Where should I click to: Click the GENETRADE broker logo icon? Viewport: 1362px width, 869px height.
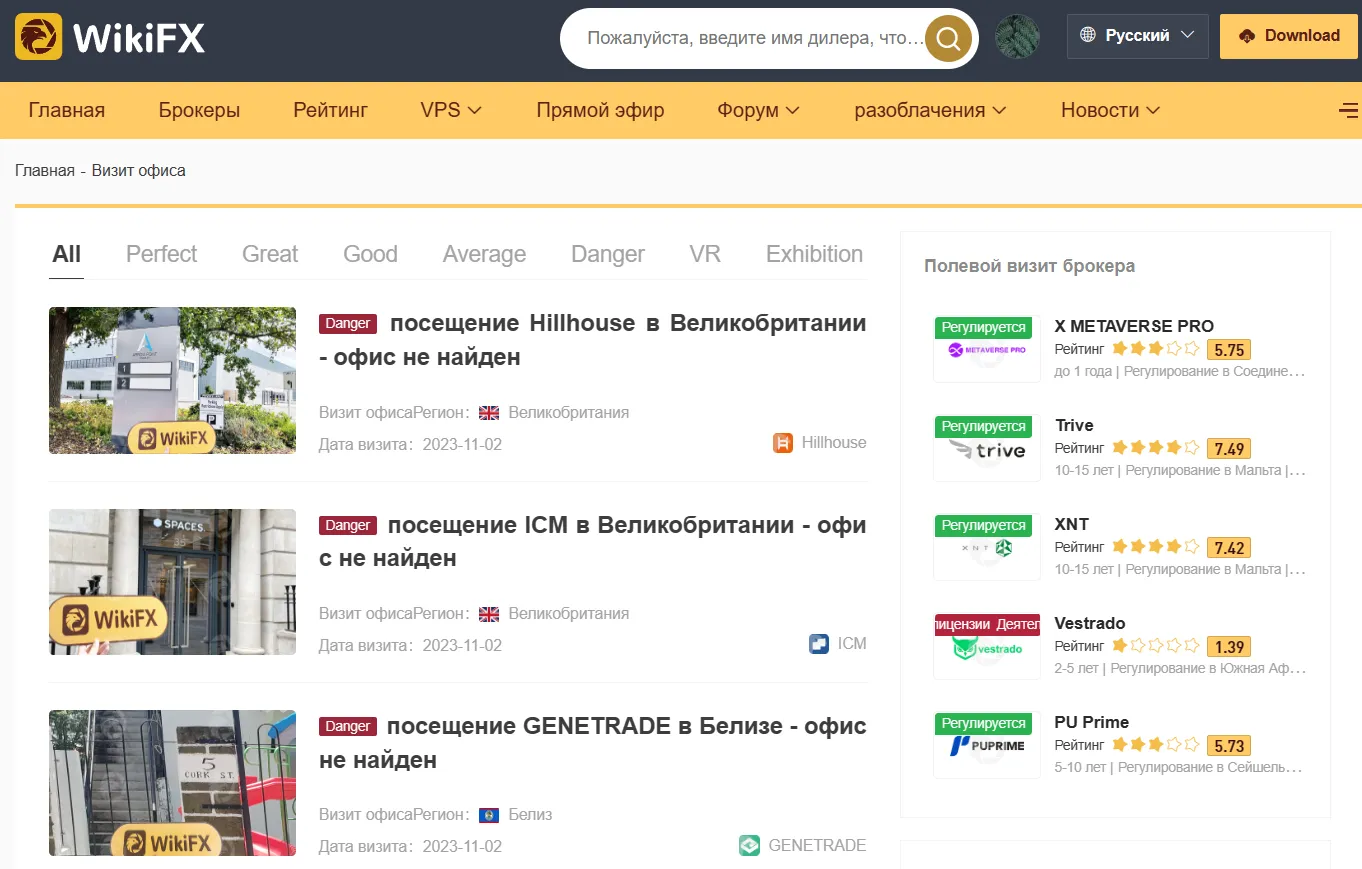pos(750,845)
